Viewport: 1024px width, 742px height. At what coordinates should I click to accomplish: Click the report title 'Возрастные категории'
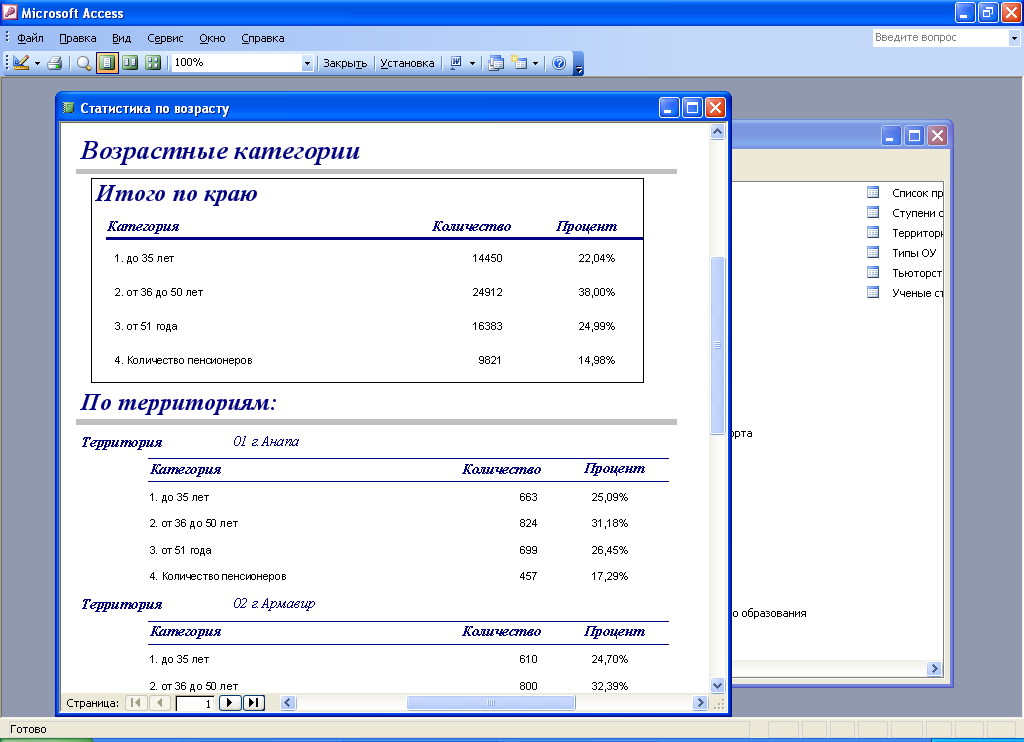coord(220,151)
